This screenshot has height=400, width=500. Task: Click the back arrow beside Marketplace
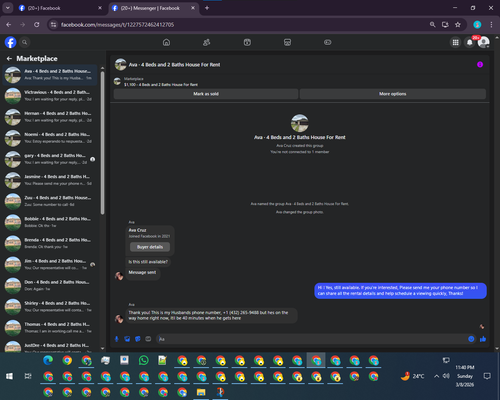point(9,59)
